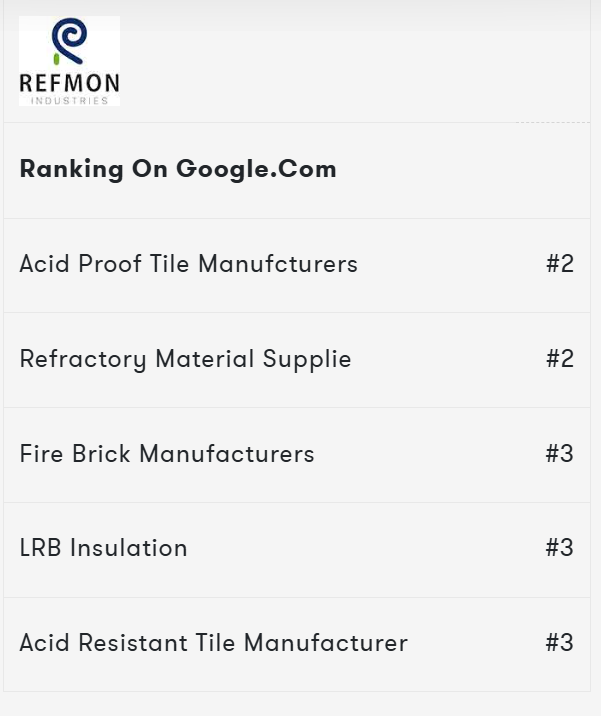Click the word Insulation in LRB row
This screenshot has height=716, width=601.
[128, 548]
